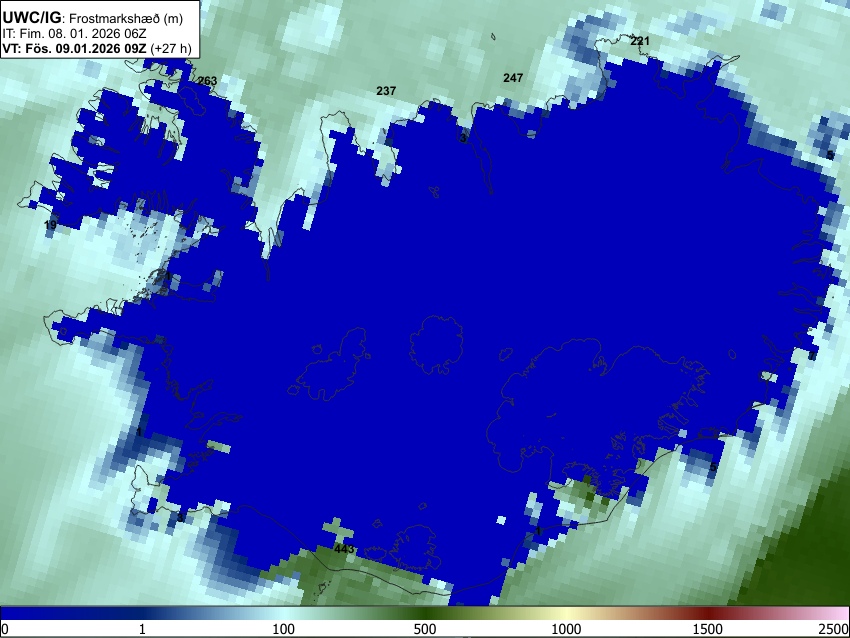Click the valid time line 'VT: Fös. 09.01.2026 09Z'
The image size is (850, 638).
(74, 48)
